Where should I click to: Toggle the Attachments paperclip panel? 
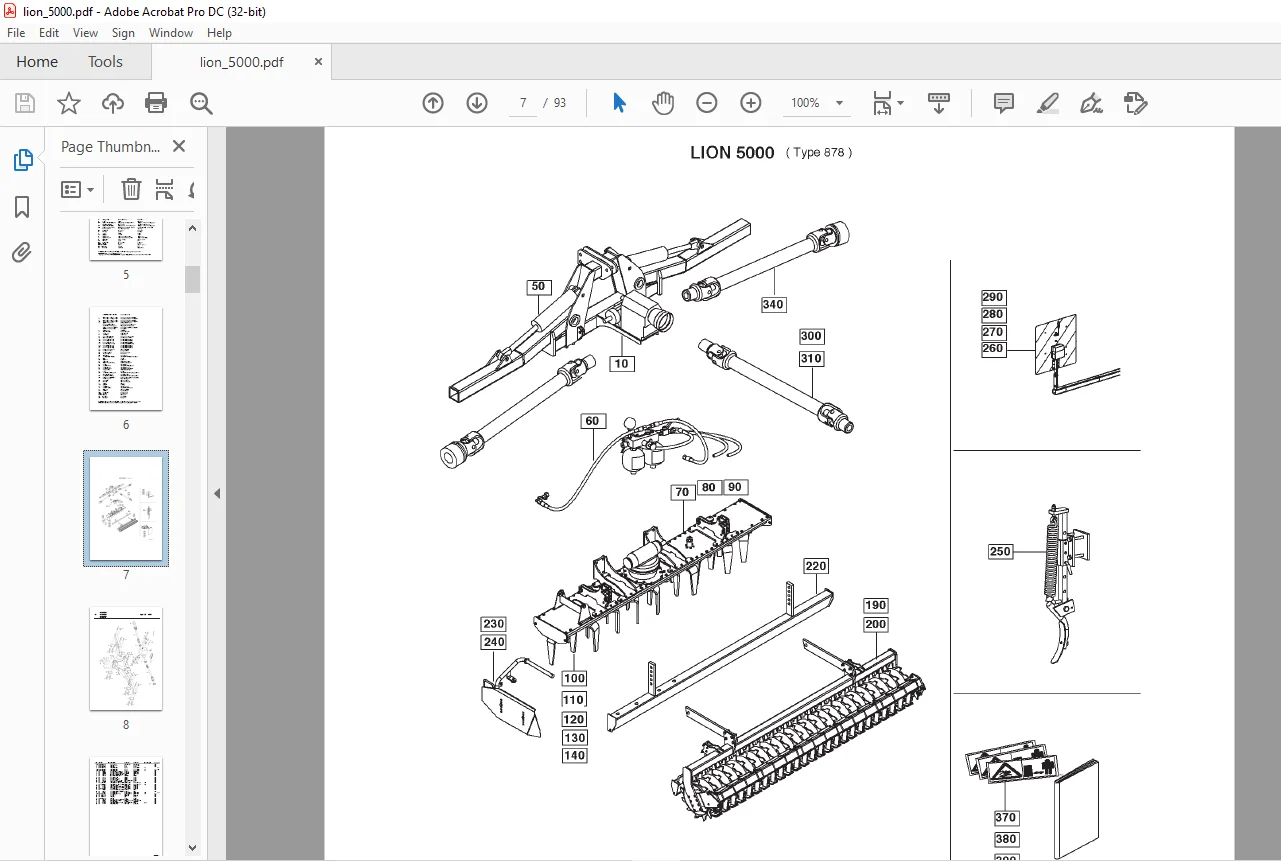click(x=22, y=253)
